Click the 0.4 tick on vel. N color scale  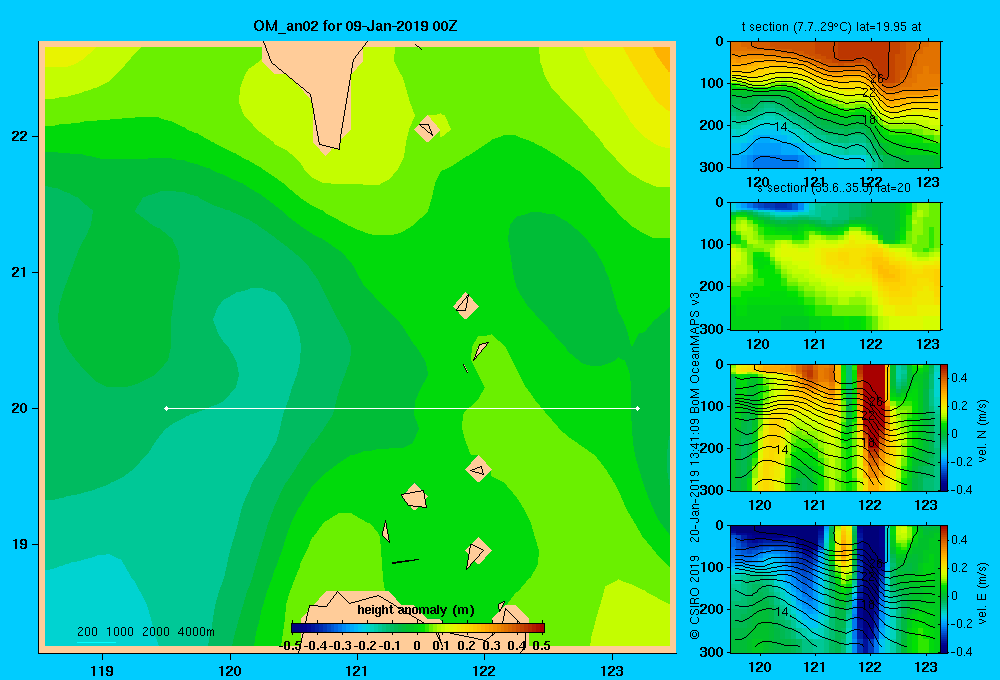(959, 378)
